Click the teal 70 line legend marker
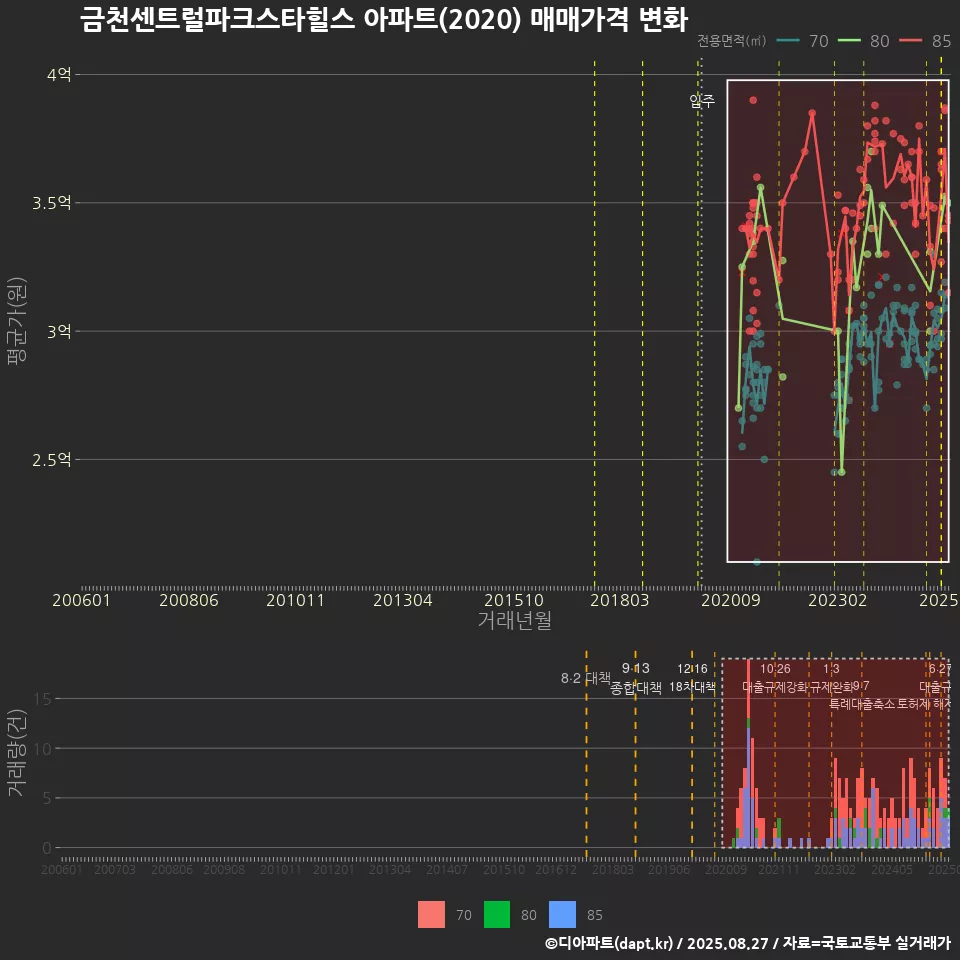Viewport: 960px width, 960px height. coord(788,40)
